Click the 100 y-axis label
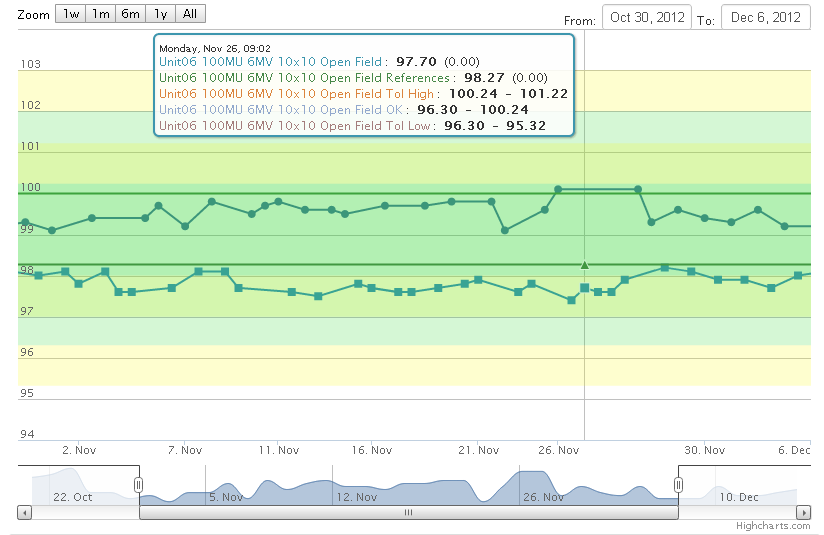This screenshot has width=824, height=535. pyautogui.click(x=30, y=188)
